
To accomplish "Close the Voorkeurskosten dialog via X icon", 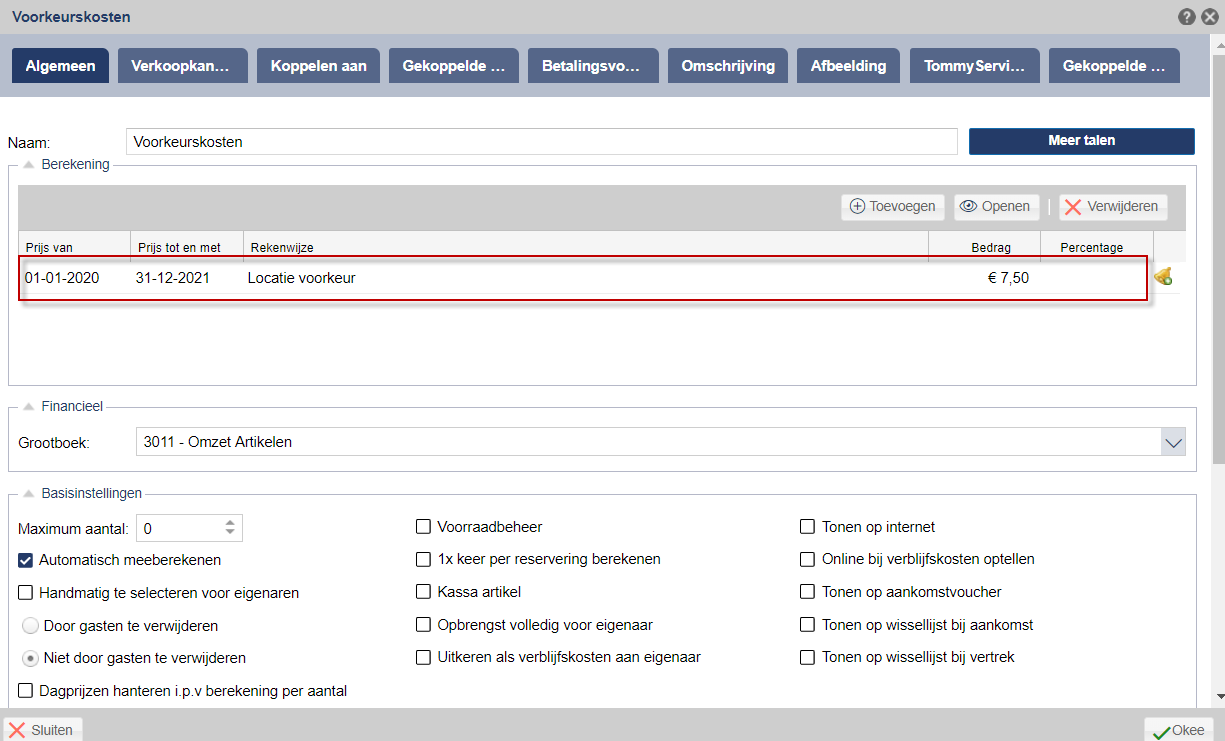I will click(1209, 16).
